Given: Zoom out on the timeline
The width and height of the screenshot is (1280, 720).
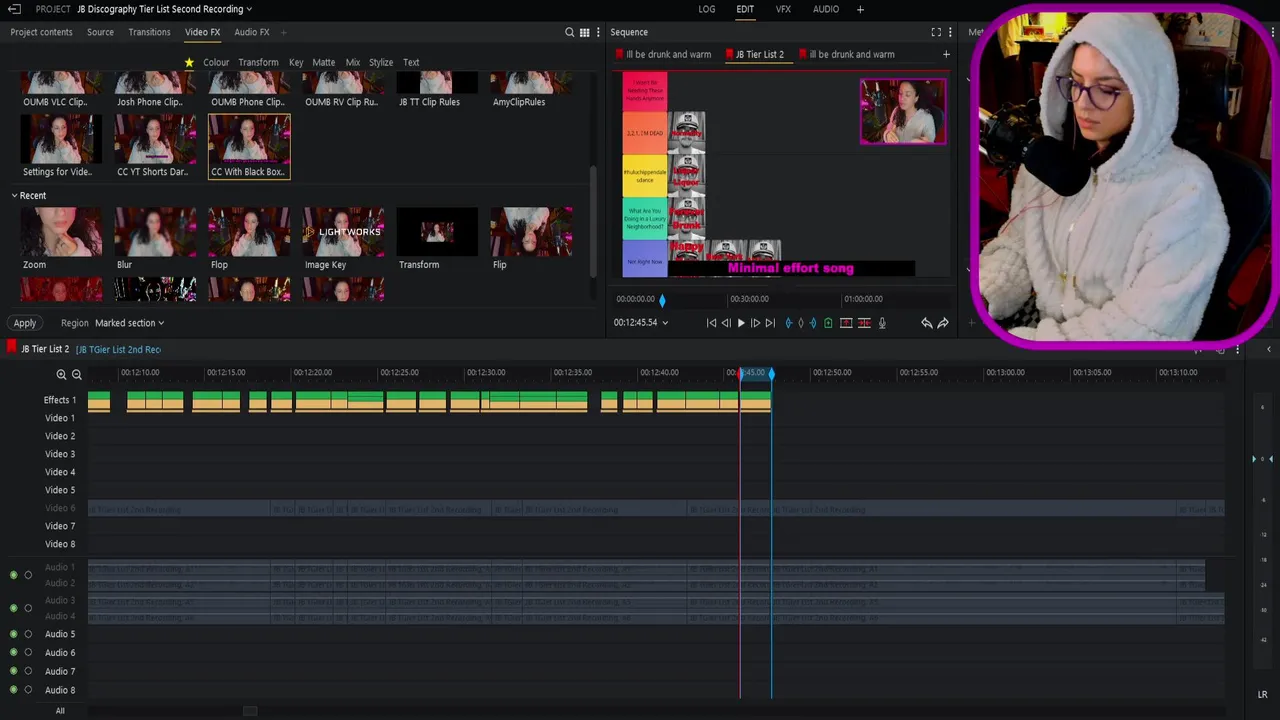Looking at the screenshot, I should click(x=77, y=375).
